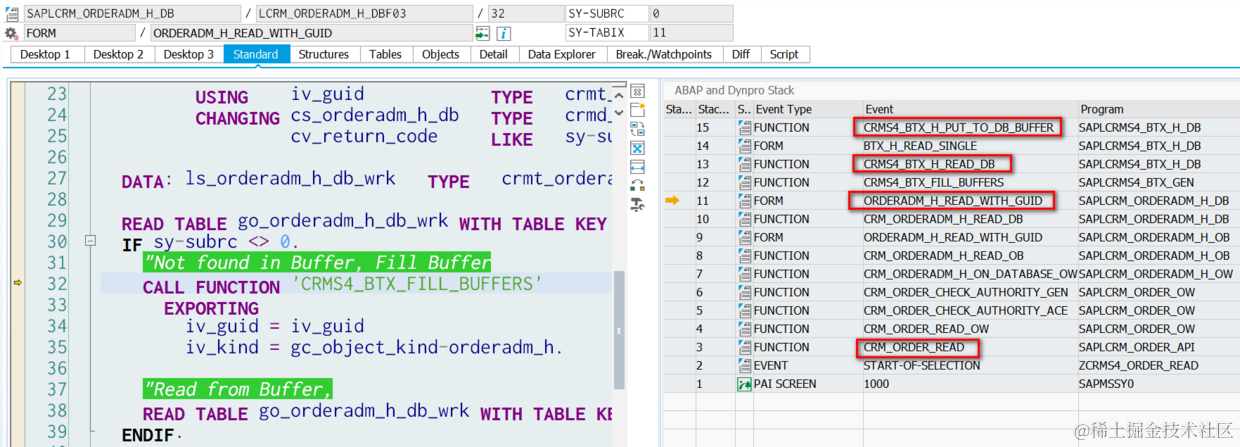Toggle the tool full-screen icon

[637, 148]
